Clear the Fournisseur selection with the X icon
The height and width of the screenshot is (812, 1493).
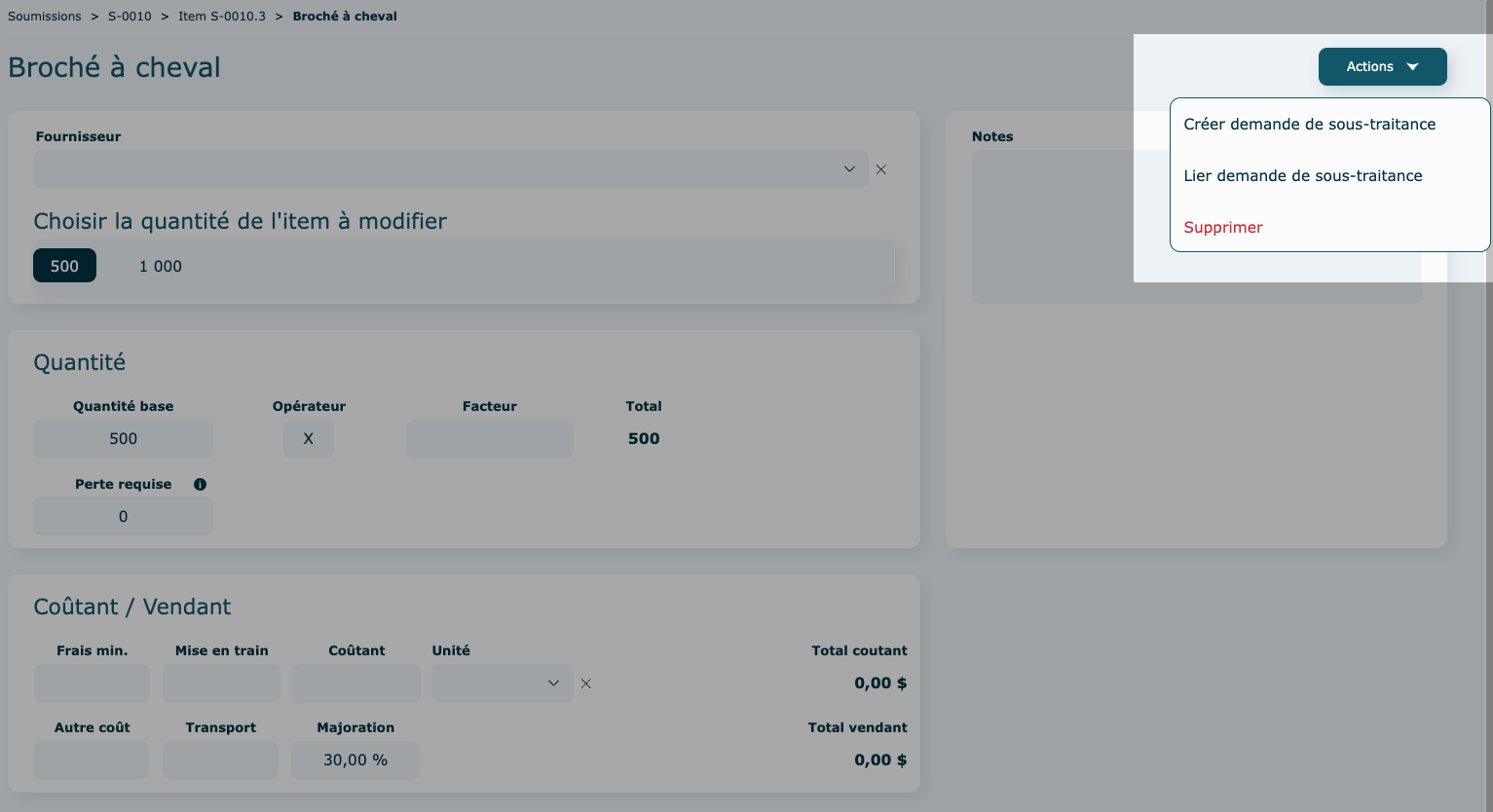(x=880, y=169)
